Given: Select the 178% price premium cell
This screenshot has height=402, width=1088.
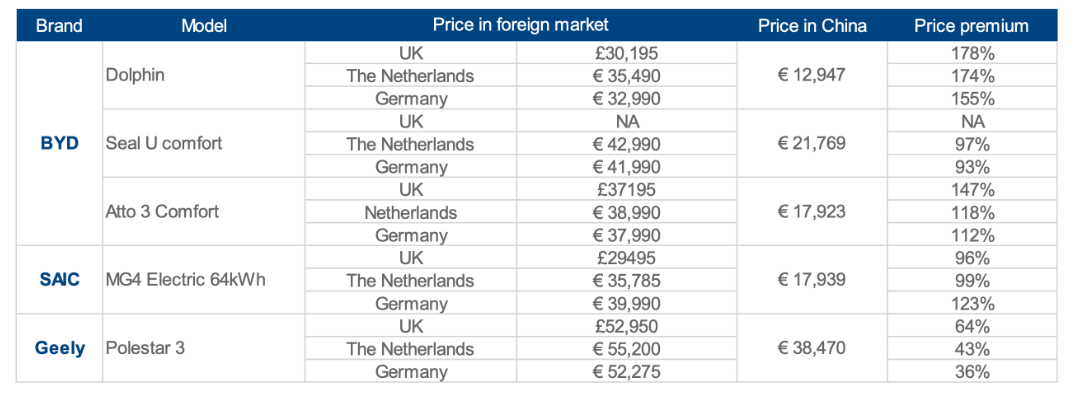Looking at the screenshot, I should 972,53.
